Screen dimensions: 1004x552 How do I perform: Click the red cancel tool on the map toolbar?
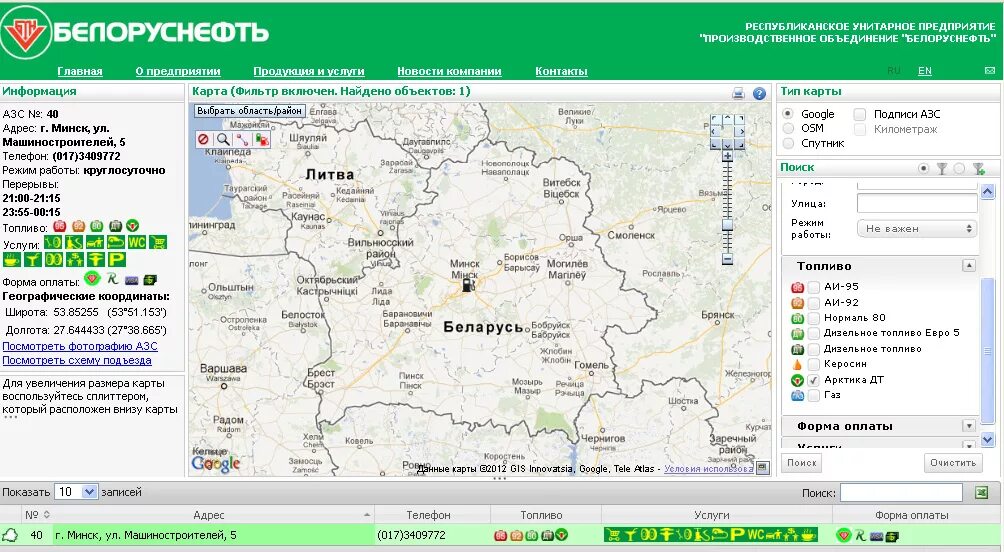[204, 139]
